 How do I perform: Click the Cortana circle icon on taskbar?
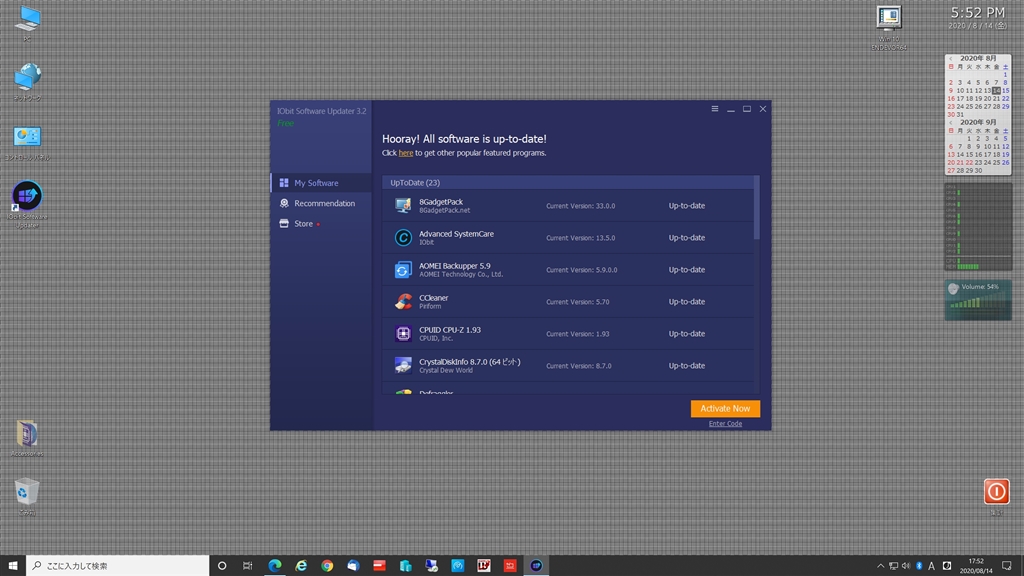coord(222,566)
